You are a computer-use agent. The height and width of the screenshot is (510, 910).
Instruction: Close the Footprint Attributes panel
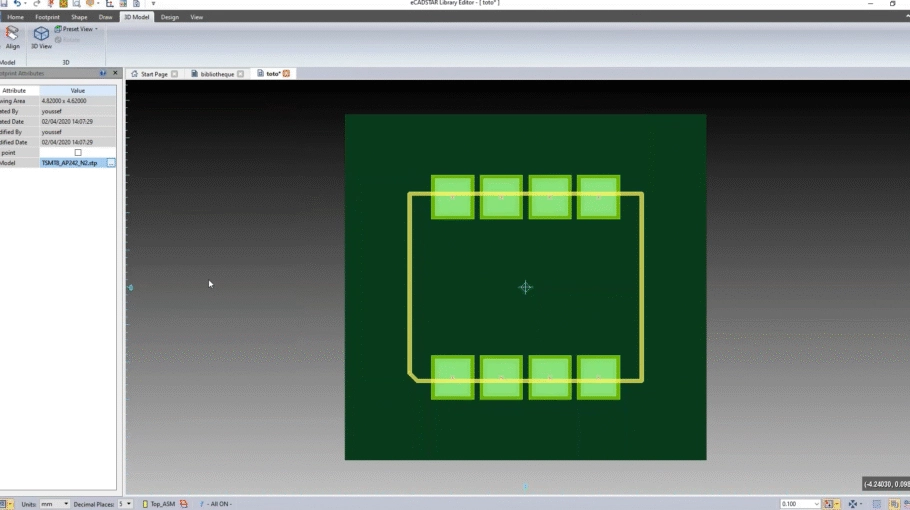click(114, 73)
